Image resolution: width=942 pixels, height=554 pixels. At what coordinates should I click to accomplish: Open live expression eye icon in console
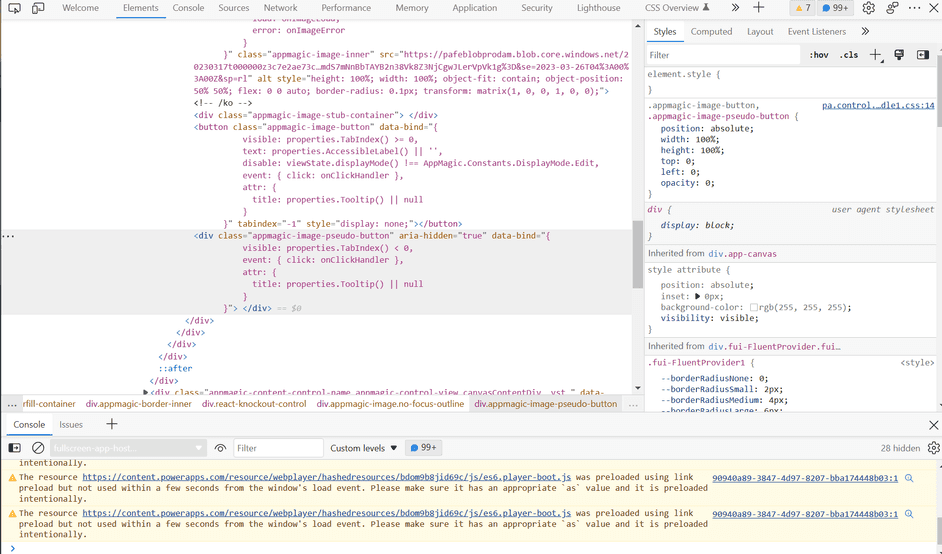pyautogui.click(x=220, y=448)
